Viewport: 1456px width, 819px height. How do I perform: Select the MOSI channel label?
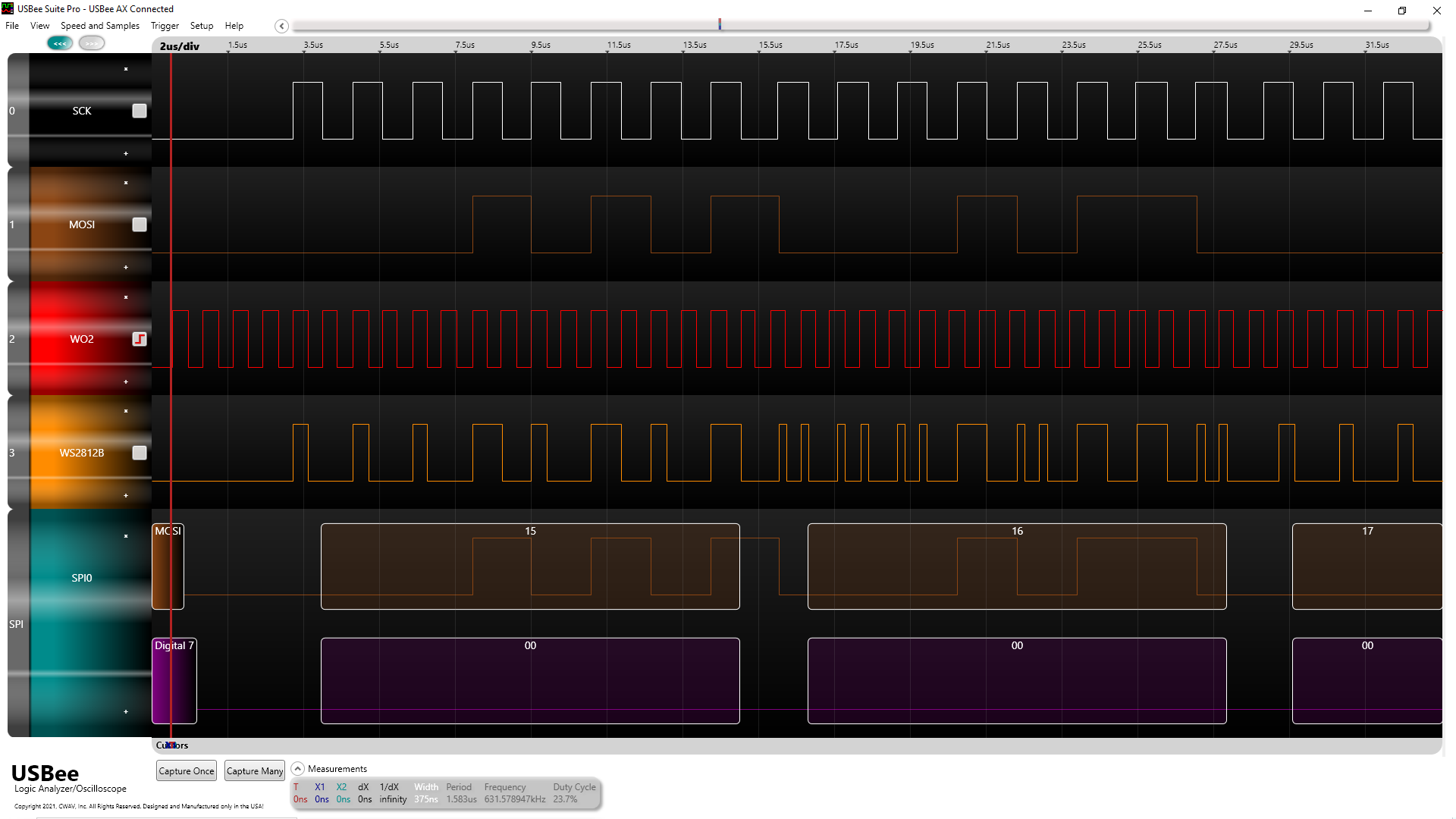(82, 224)
